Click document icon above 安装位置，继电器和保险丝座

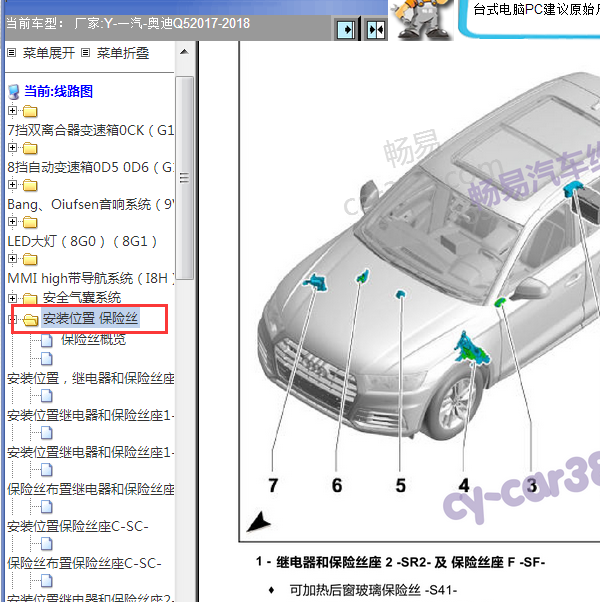tap(46, 359)
